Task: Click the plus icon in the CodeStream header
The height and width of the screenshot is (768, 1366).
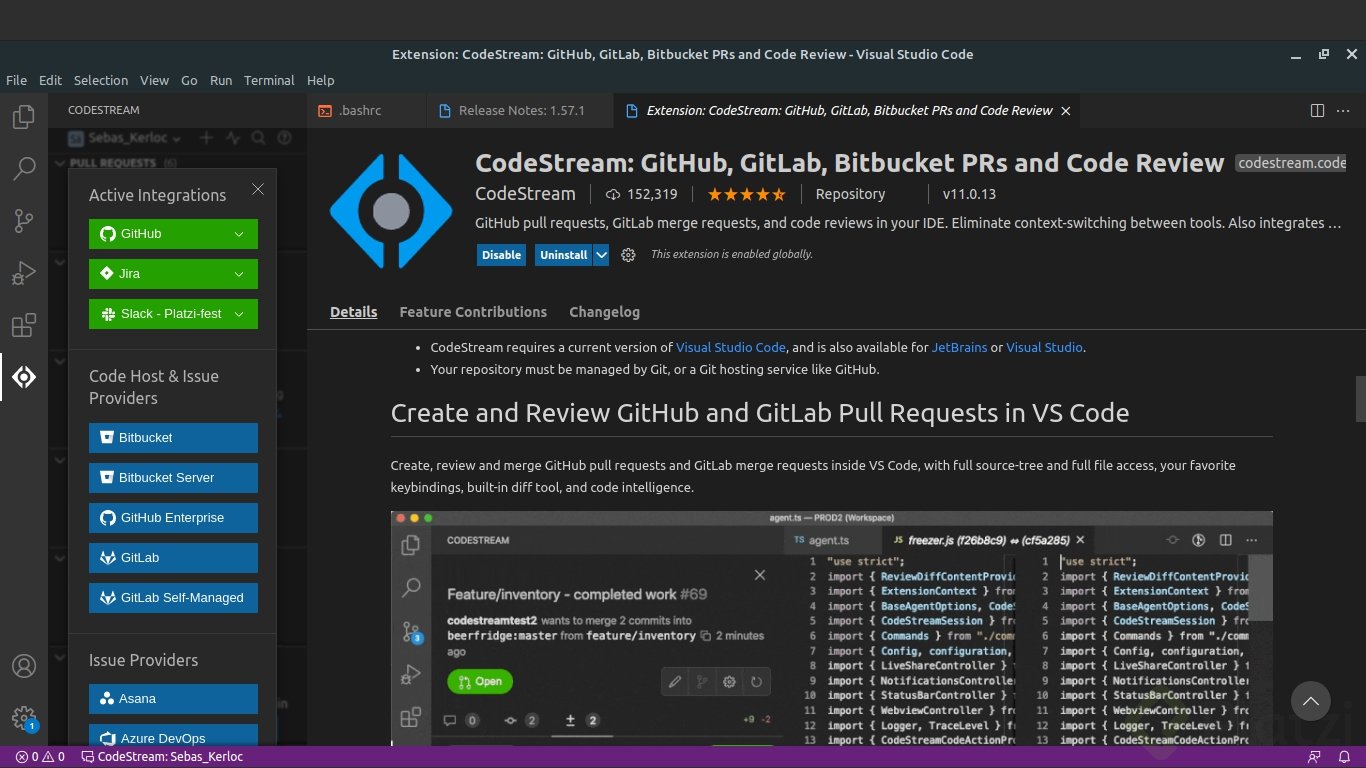Action: [206, 138]
